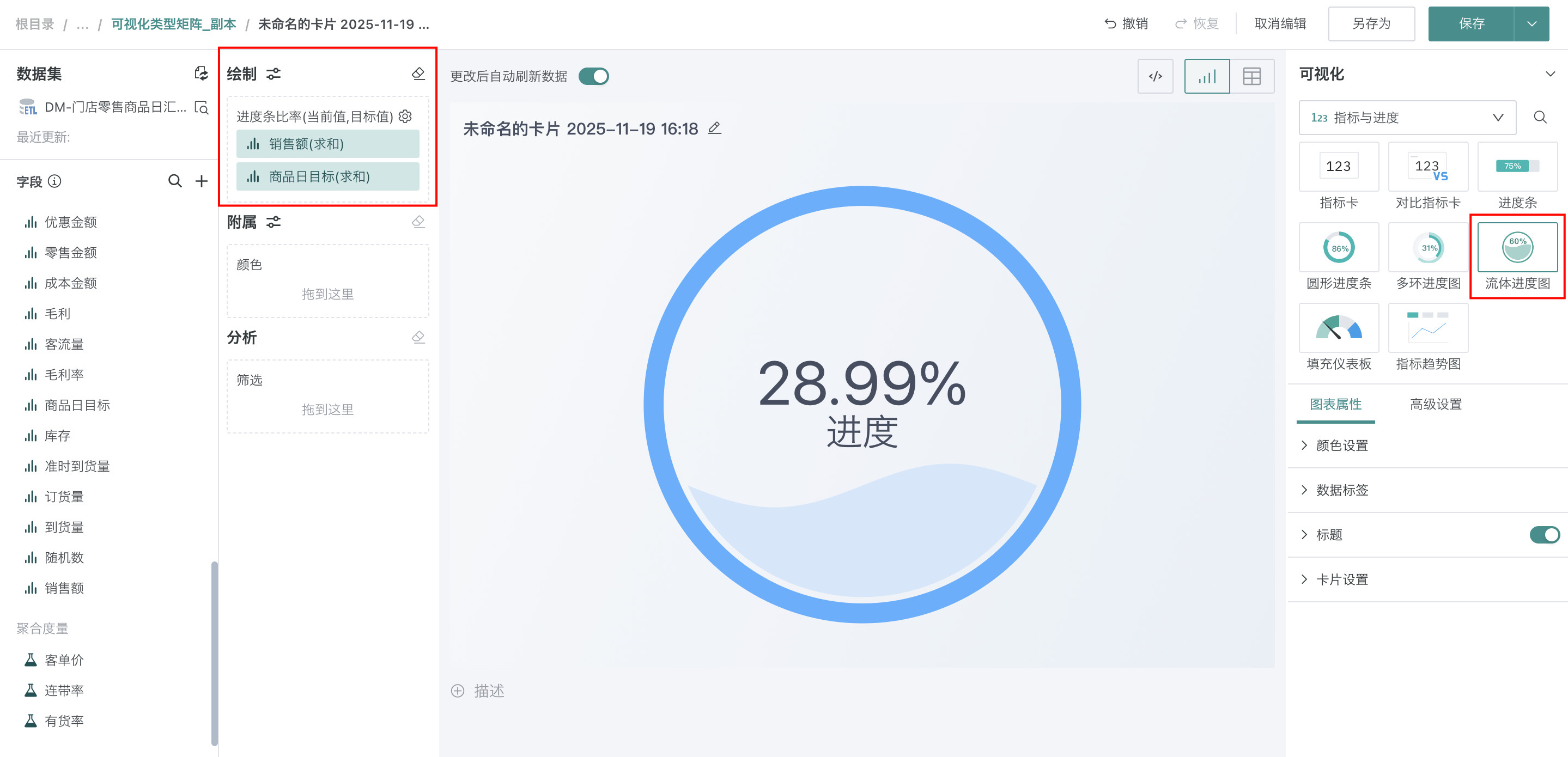Switch to code view icon
This screenshot has width=1568, height=757.
[x=1154, y=76]
